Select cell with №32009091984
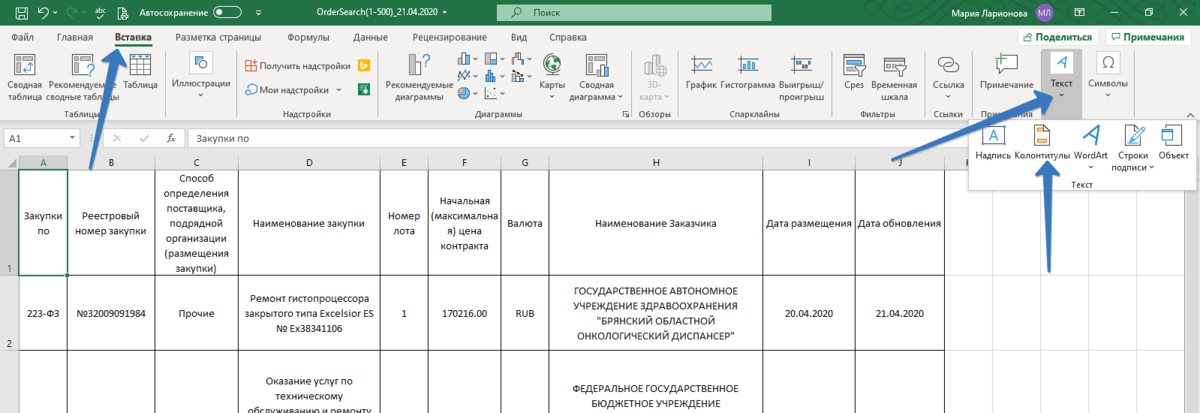The image size is (1200, 413). [111, 313]
